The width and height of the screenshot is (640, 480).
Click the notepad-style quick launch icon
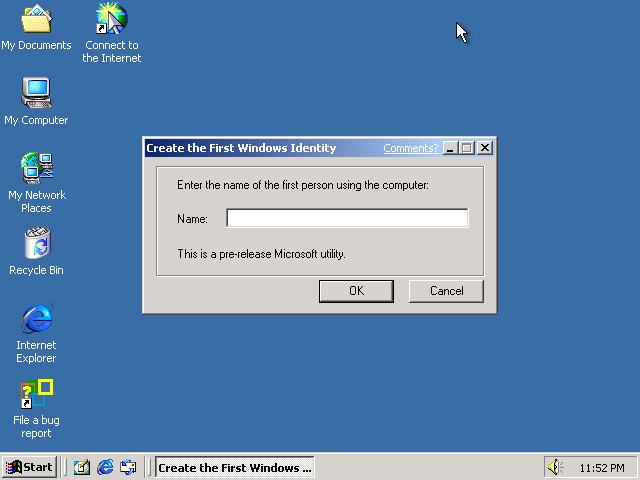point(82,467)
